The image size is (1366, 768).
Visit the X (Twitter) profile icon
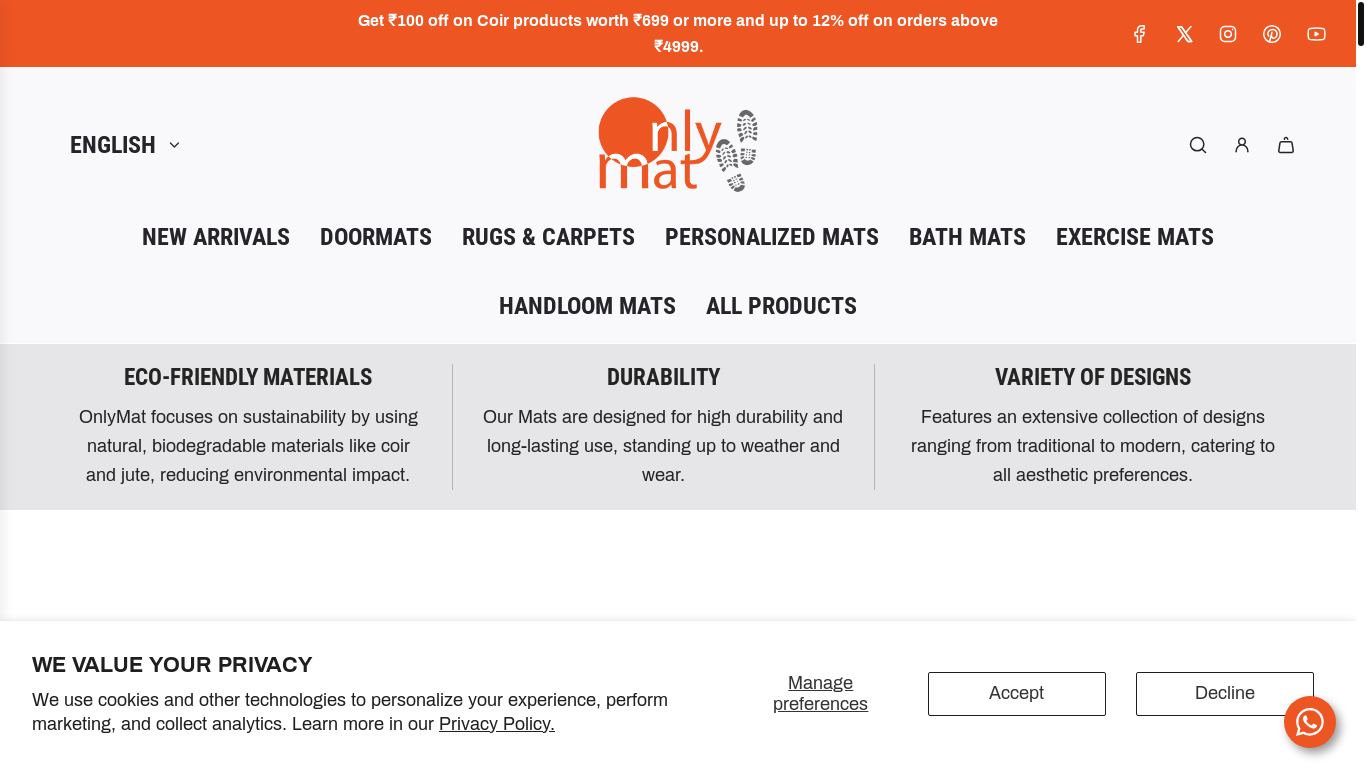(1184, 34)
